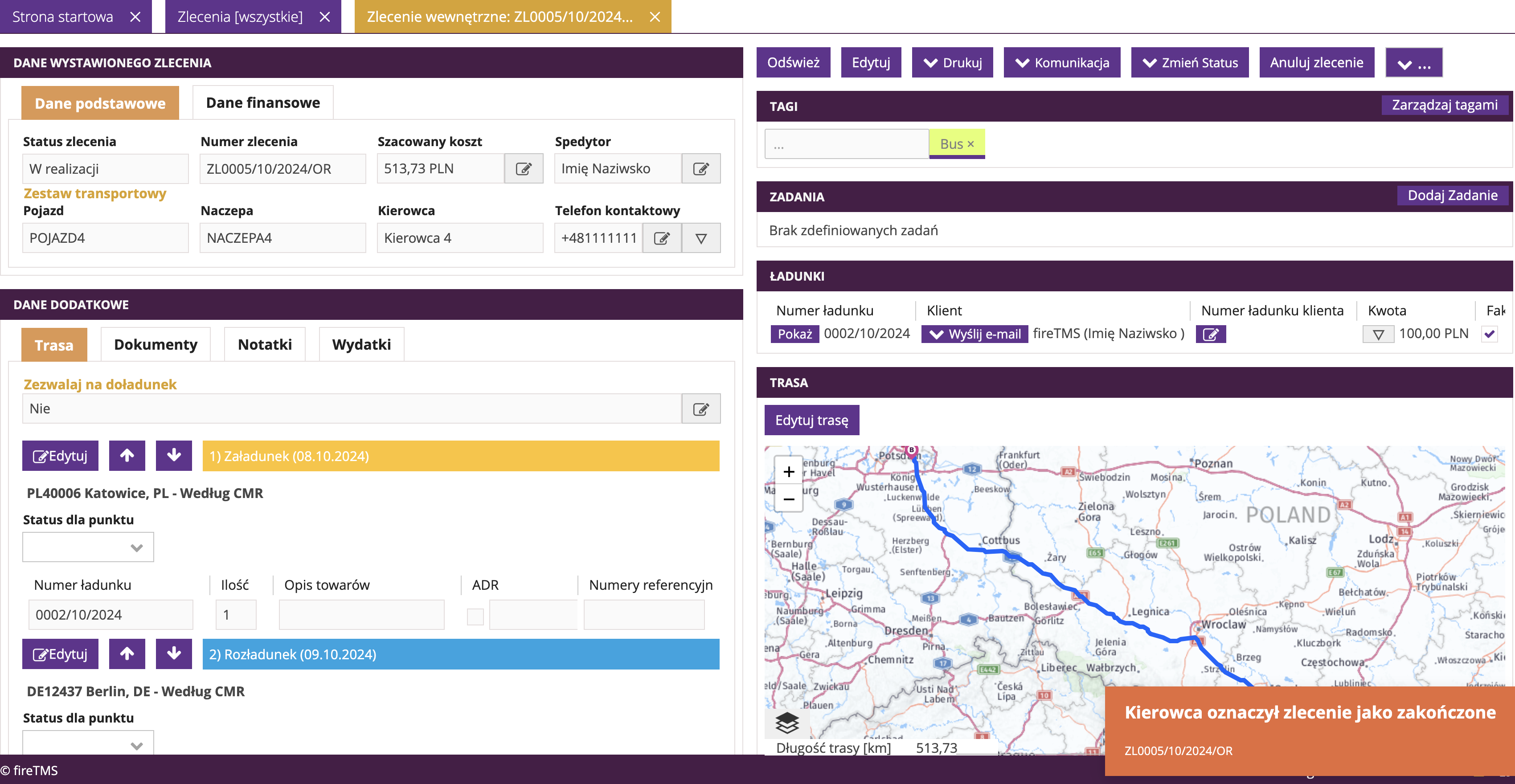Zoom in on the route map
Image resolution: width=1515 pixels, height=784 pixels.
pyautogui.click(x=789, y=472)
